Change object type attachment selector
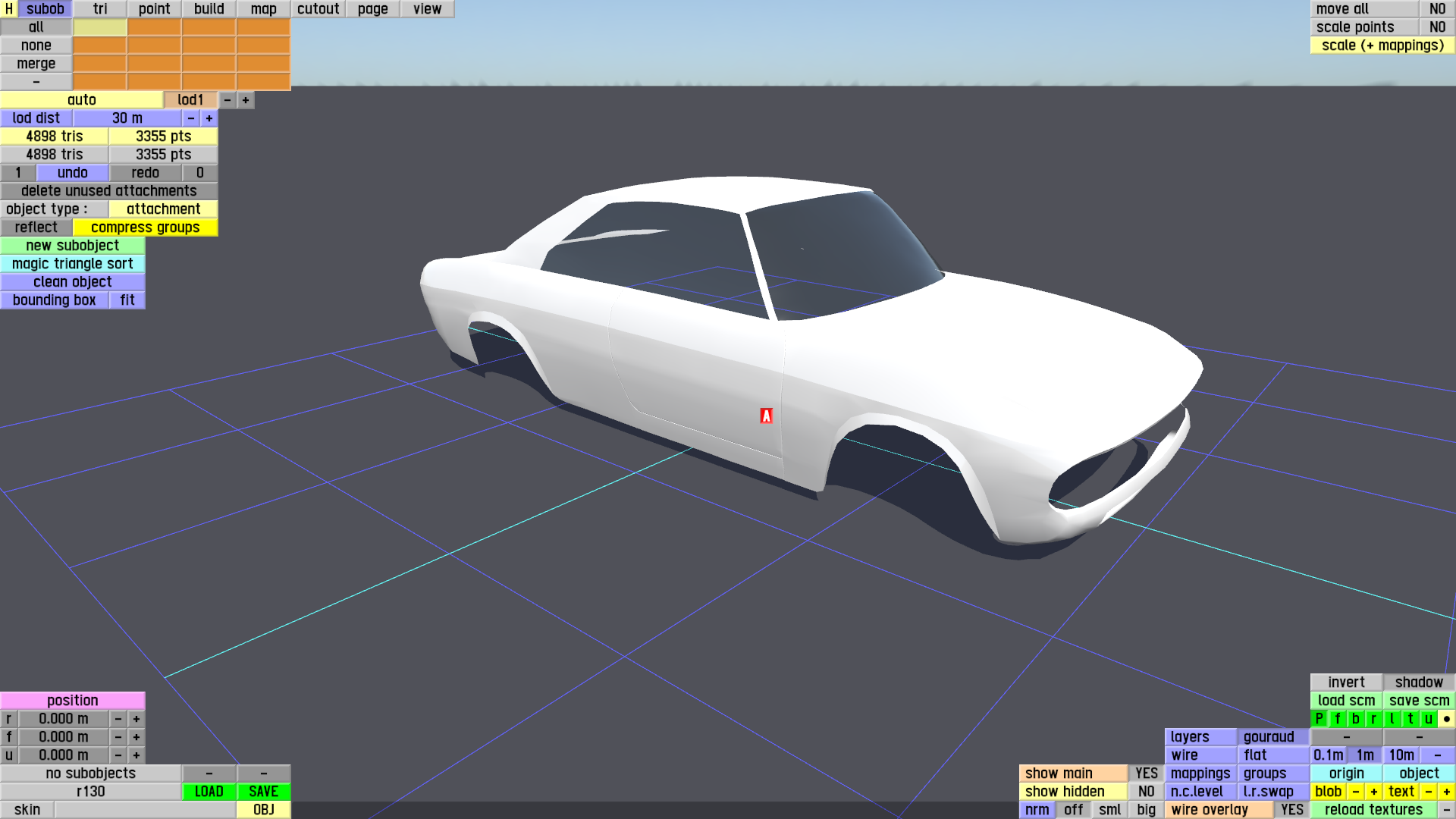 pos(163,209)
